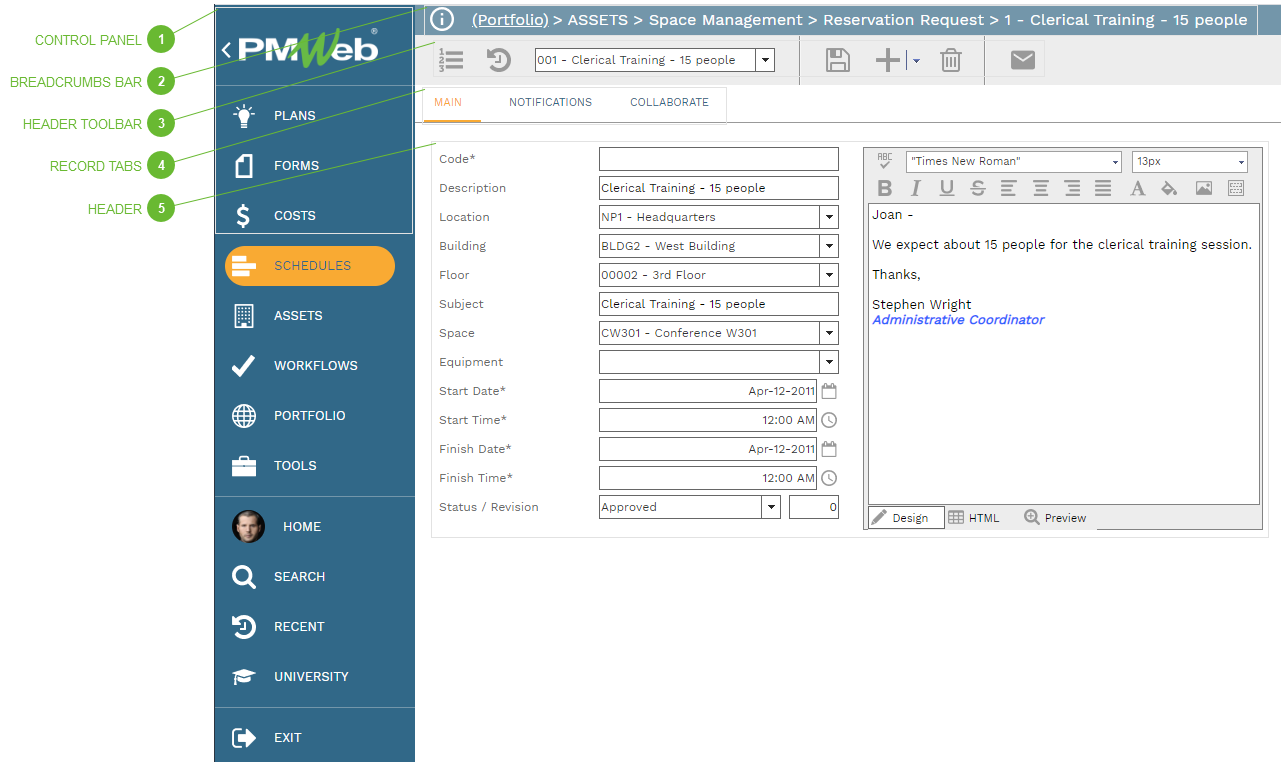Screen dimensions: 1284x765
Task: Click the Portfolio breadcrumb link
Action: pos(510,20)
